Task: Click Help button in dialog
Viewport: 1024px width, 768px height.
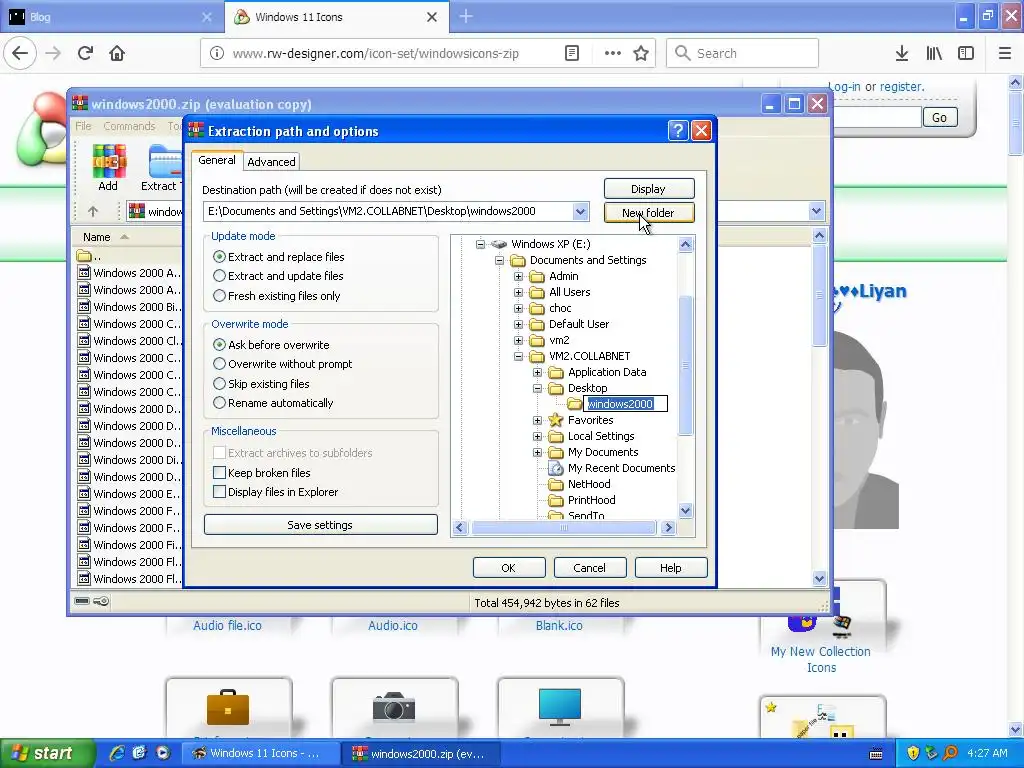Action: pos(671,568)
